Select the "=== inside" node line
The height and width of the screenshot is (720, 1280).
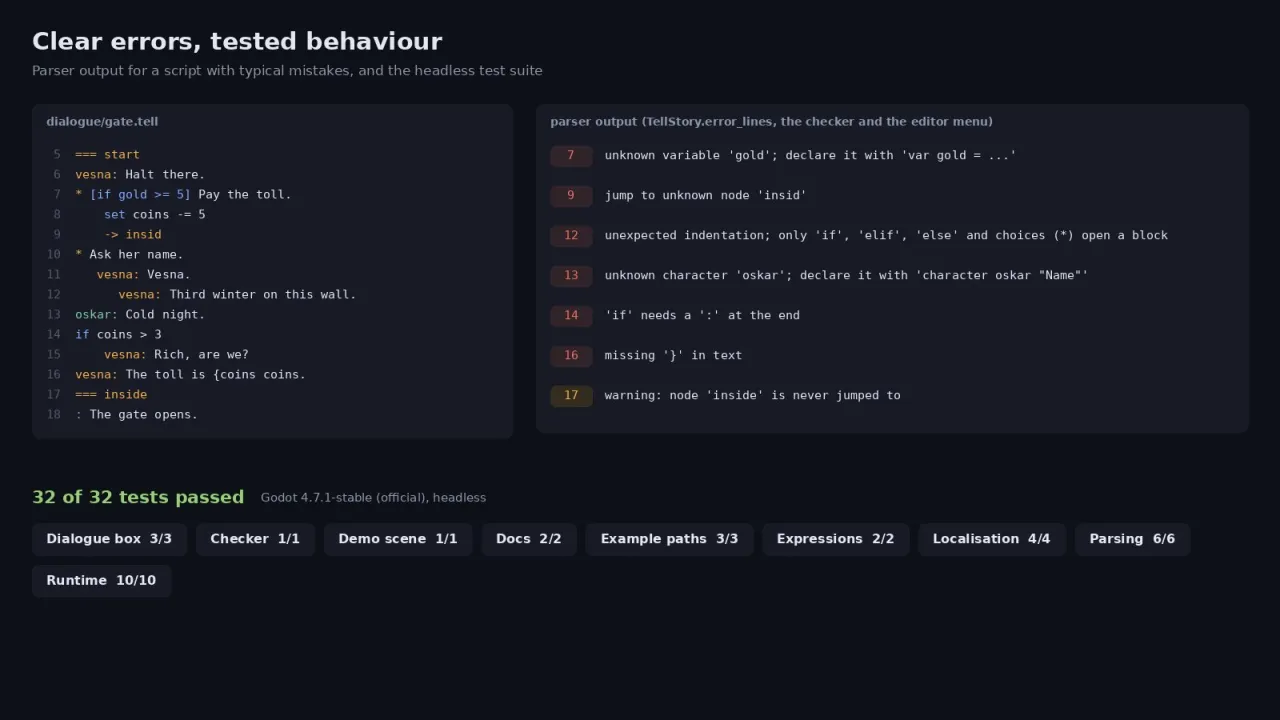coord(111,394)
